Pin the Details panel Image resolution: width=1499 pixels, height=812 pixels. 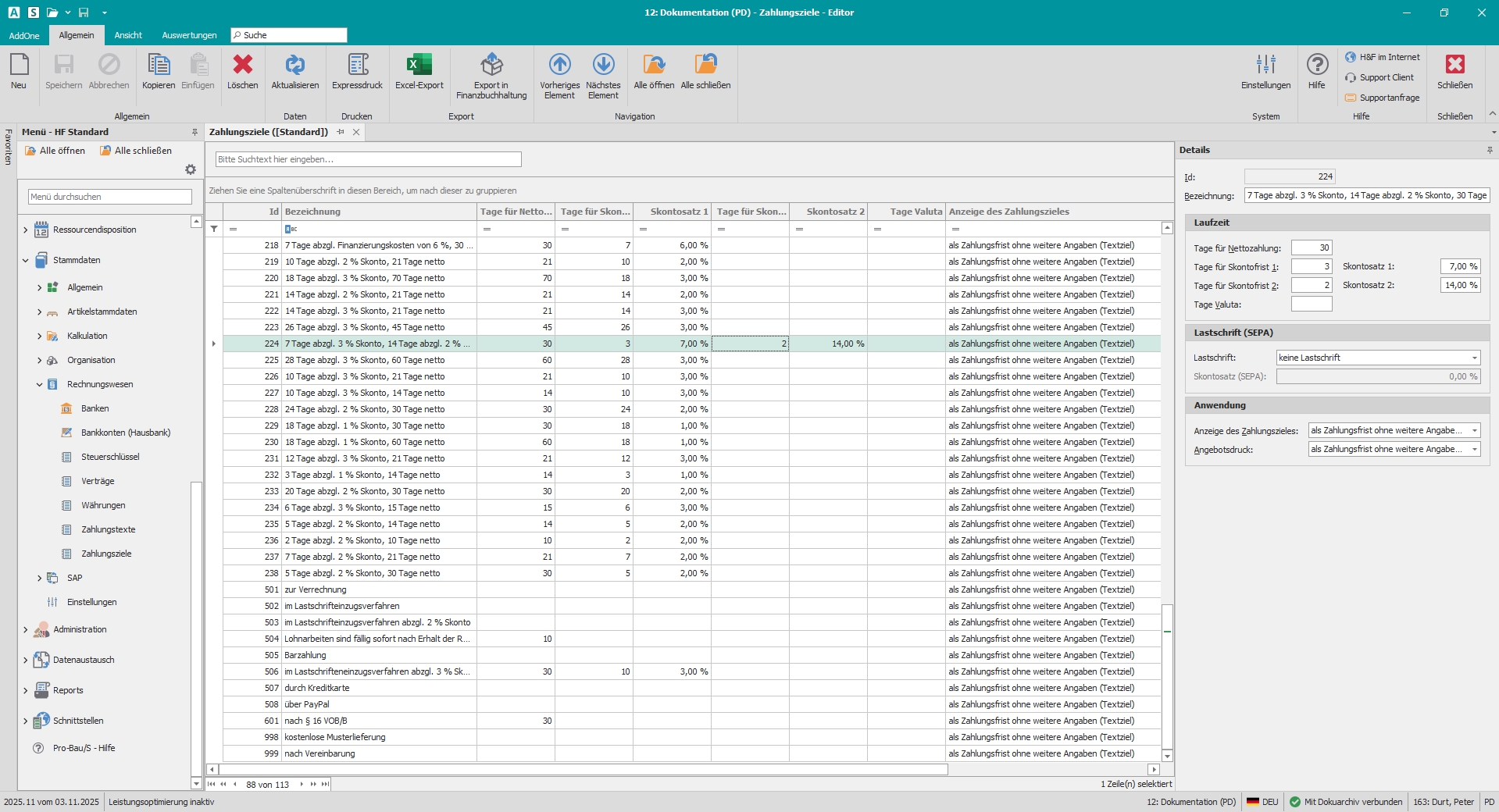(1489, 150)
